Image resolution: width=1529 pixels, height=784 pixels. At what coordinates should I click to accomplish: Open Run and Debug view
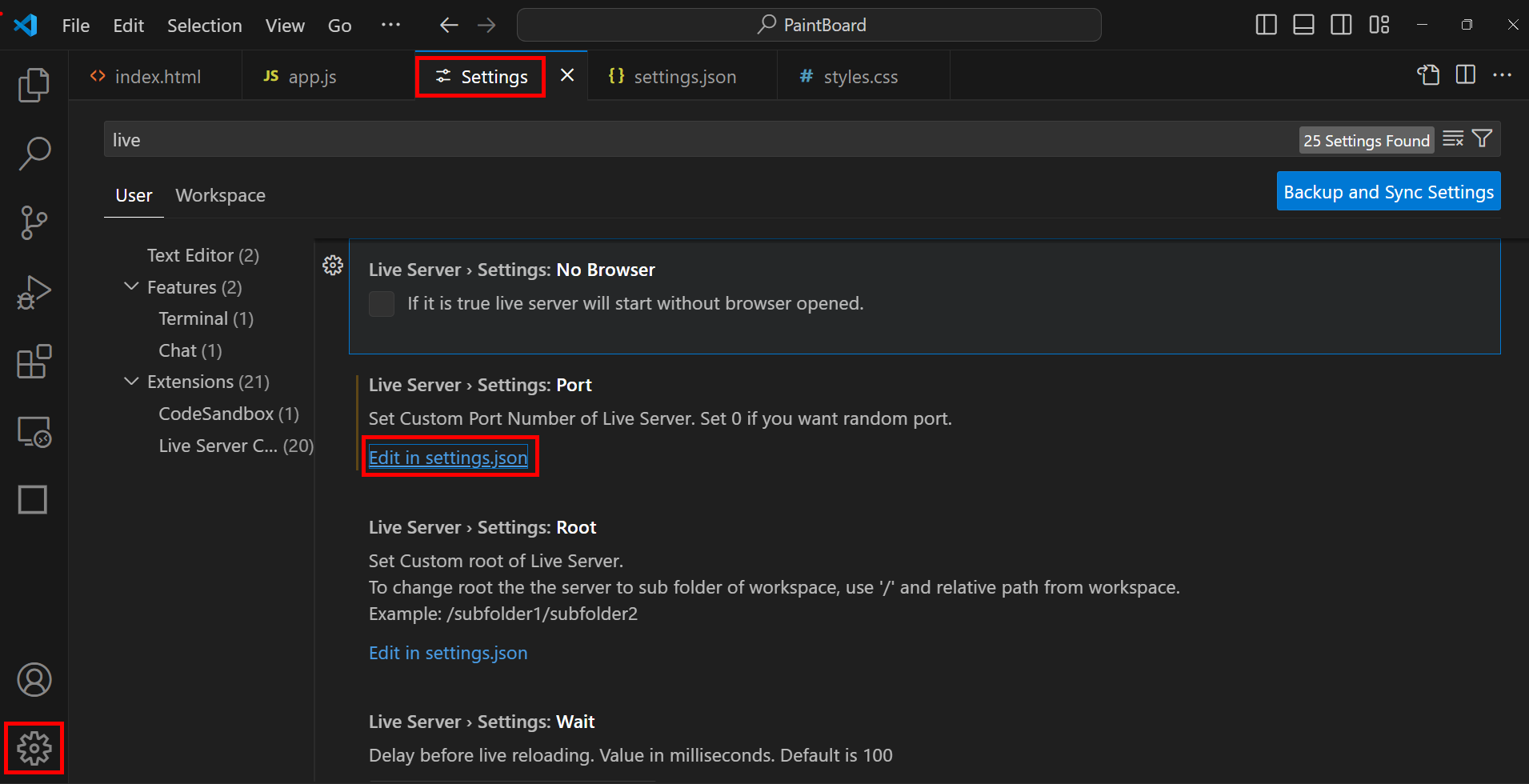tap(34, 292)
